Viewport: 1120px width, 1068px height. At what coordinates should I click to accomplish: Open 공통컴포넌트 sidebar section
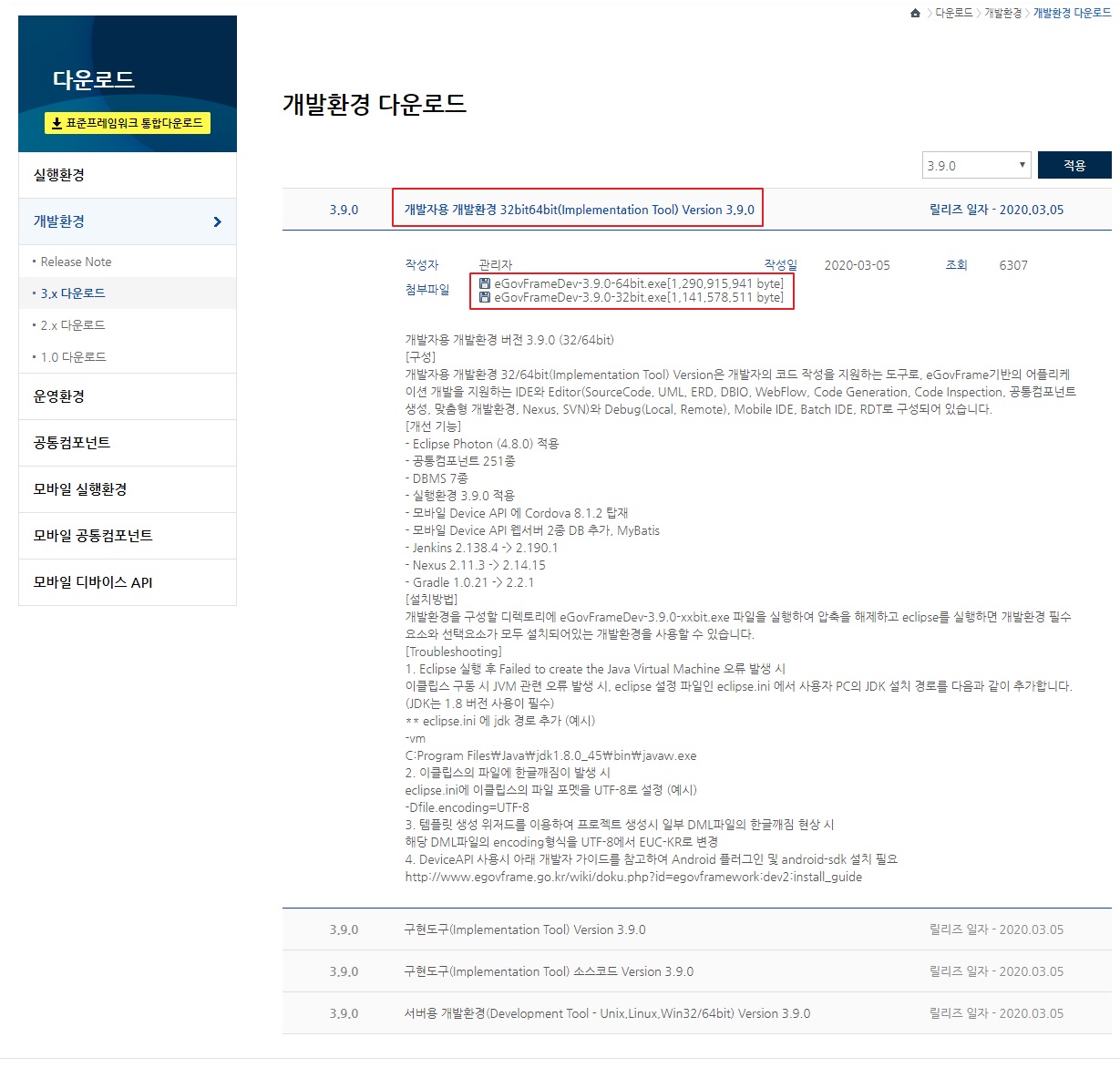point(72,443)
